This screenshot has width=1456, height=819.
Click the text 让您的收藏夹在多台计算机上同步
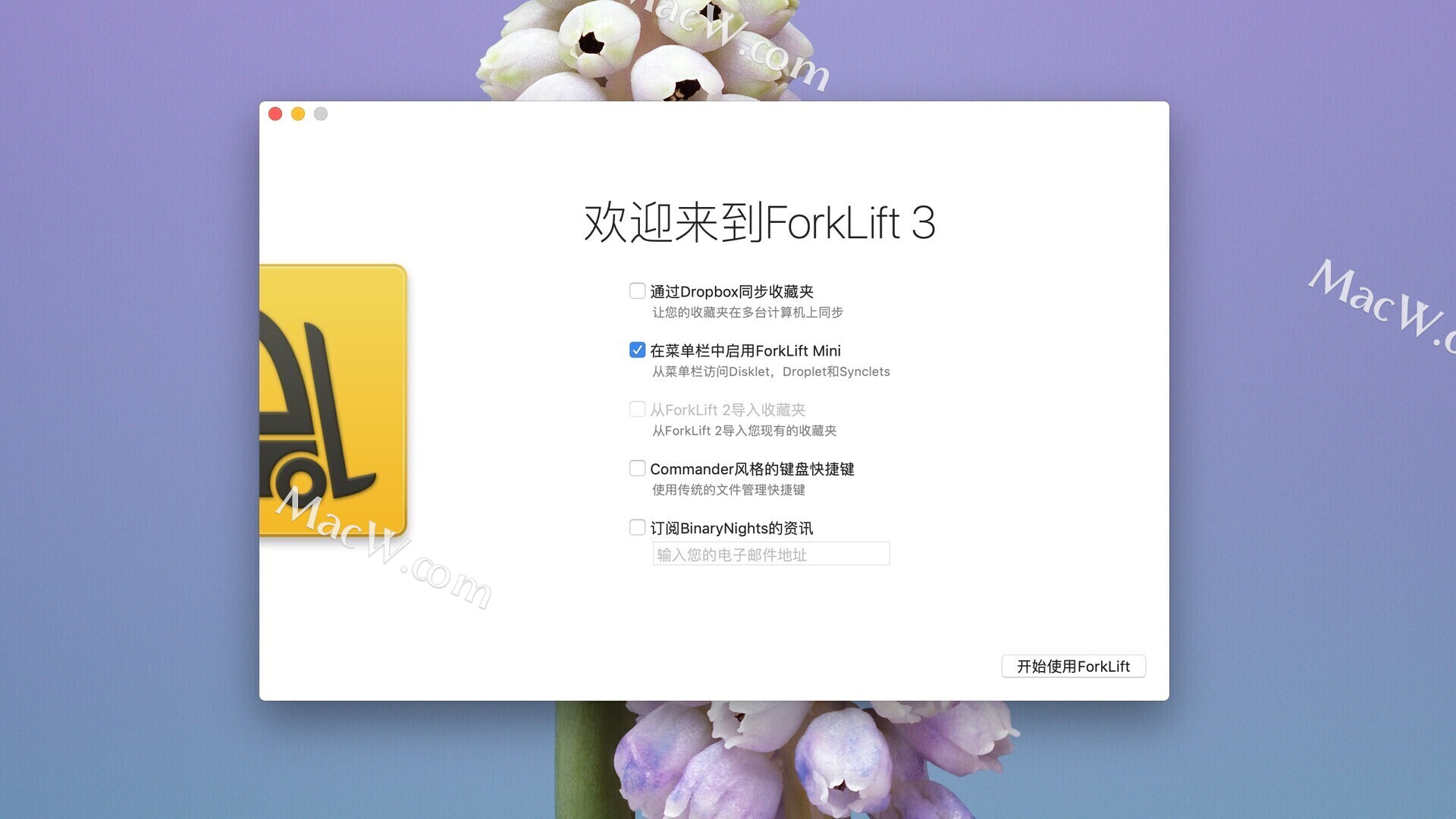tap(748, 312)
